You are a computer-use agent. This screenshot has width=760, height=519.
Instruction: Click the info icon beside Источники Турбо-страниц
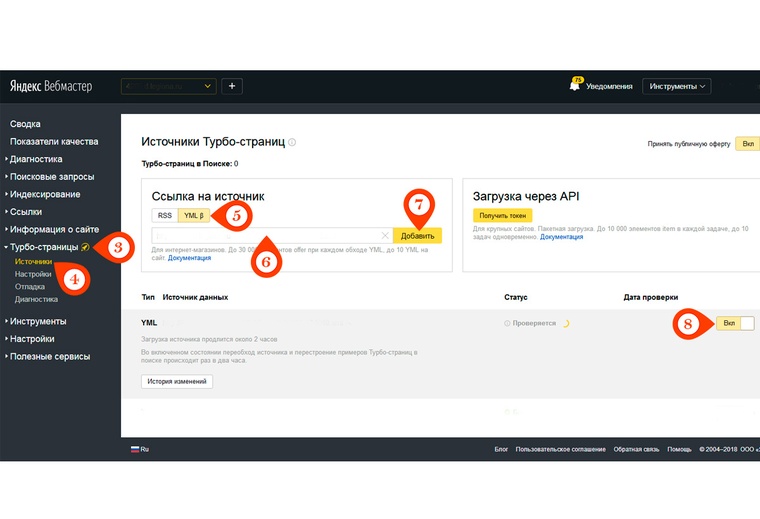(x=292, y=143)
